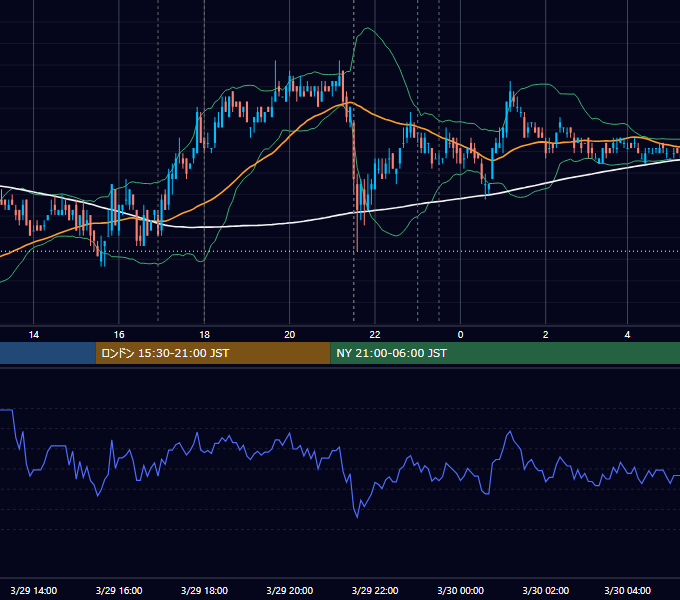680x600 pixels.
Task: Click the ロンドン 15:30-21:00 JST session bar
Action: [x=213, y=353]
